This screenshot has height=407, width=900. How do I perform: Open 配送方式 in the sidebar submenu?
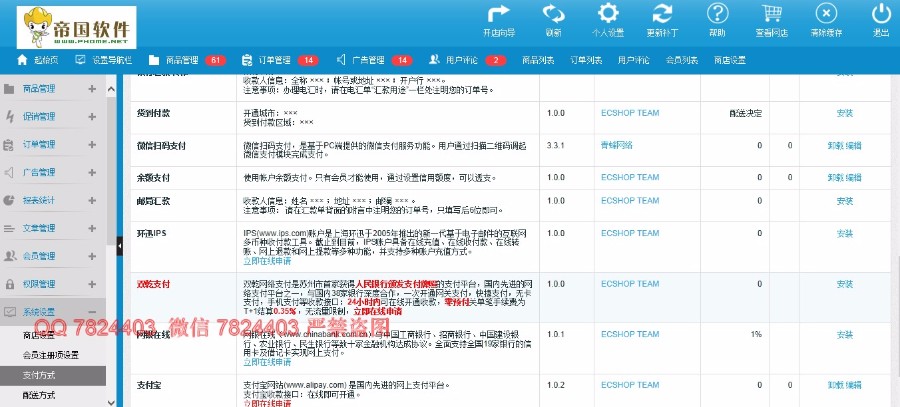pos(39,395)
